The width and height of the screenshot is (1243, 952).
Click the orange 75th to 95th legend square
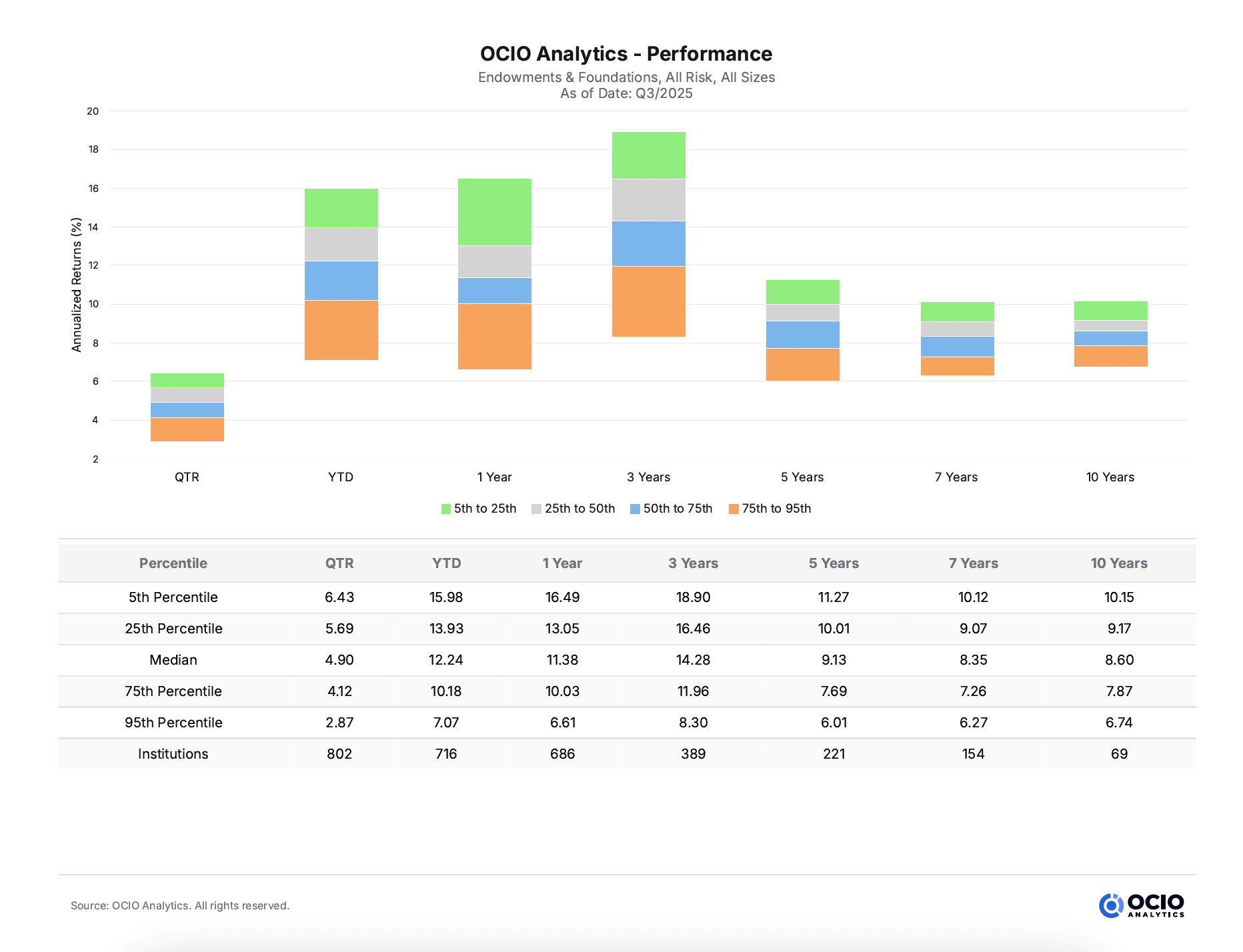point(734,509)
